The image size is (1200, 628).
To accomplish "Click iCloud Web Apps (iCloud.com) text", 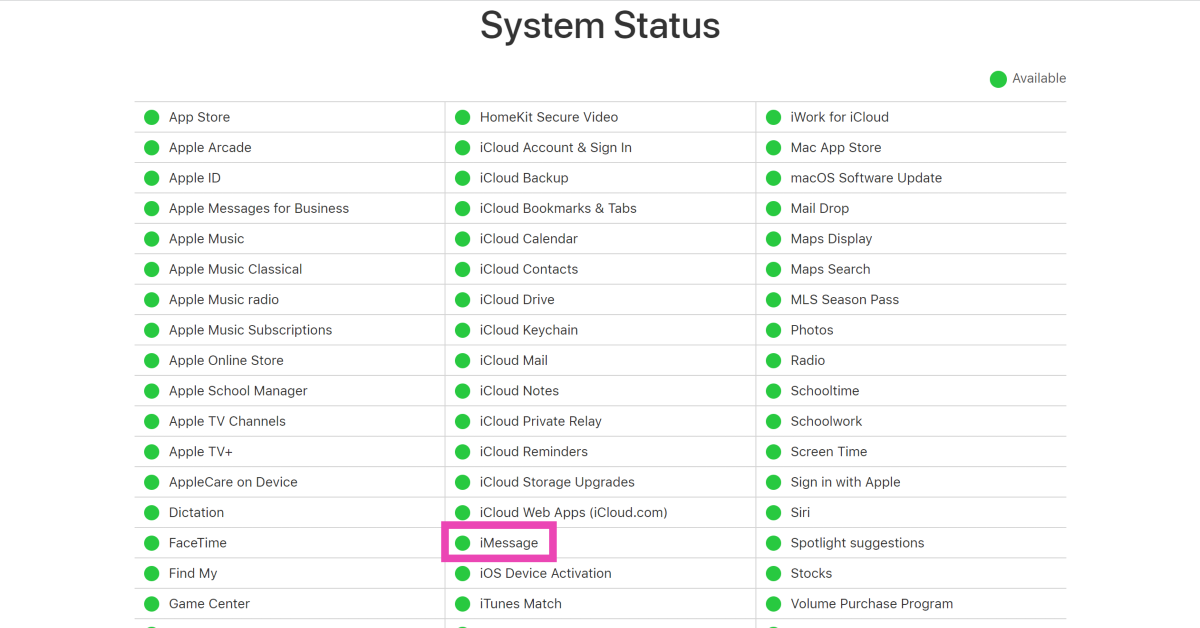I will (574, 512).
